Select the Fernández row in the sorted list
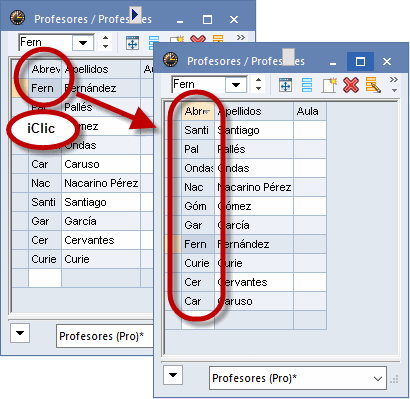Image resolution: width=410 pixels, height=399 pixels. tap(245, 244)
